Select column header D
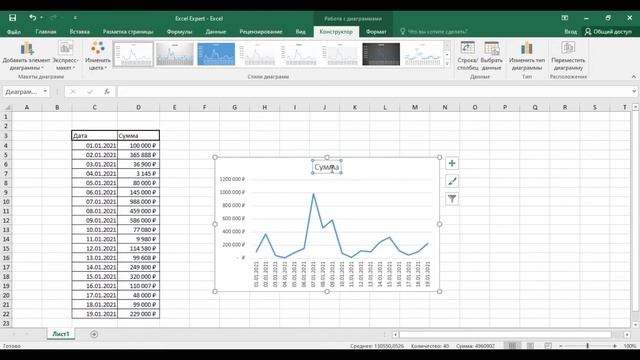 138,107
